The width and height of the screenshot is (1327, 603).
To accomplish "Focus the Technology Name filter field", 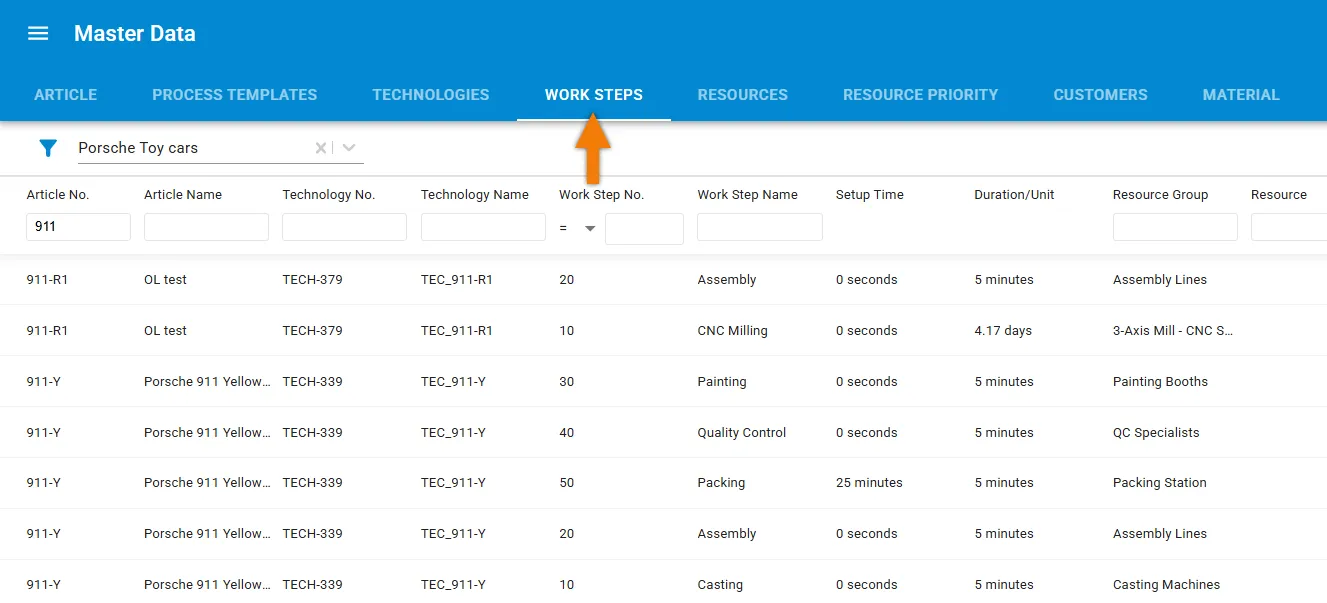I will point(483,227).
